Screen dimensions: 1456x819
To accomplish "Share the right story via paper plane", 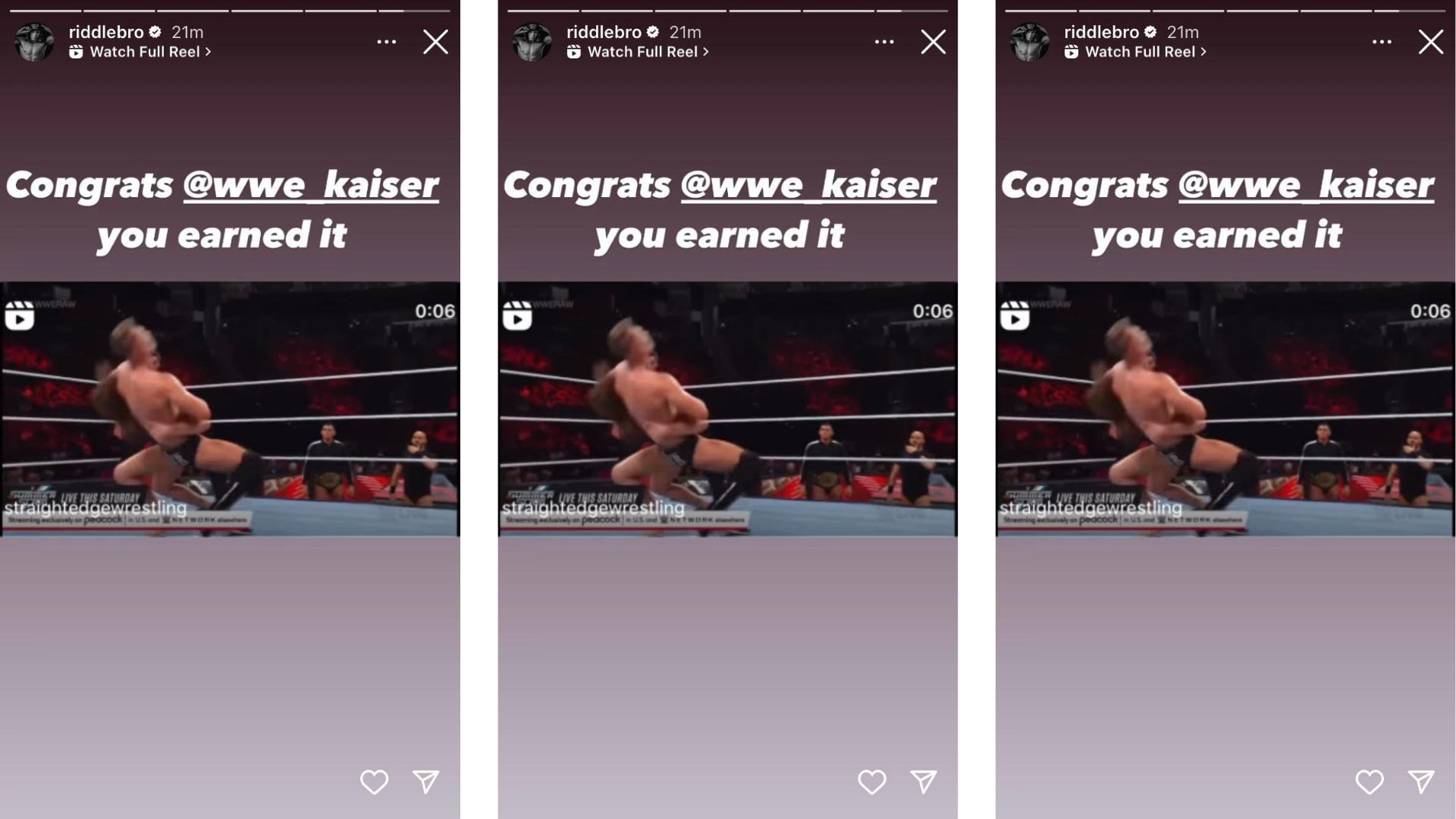I will (1421, 782).
